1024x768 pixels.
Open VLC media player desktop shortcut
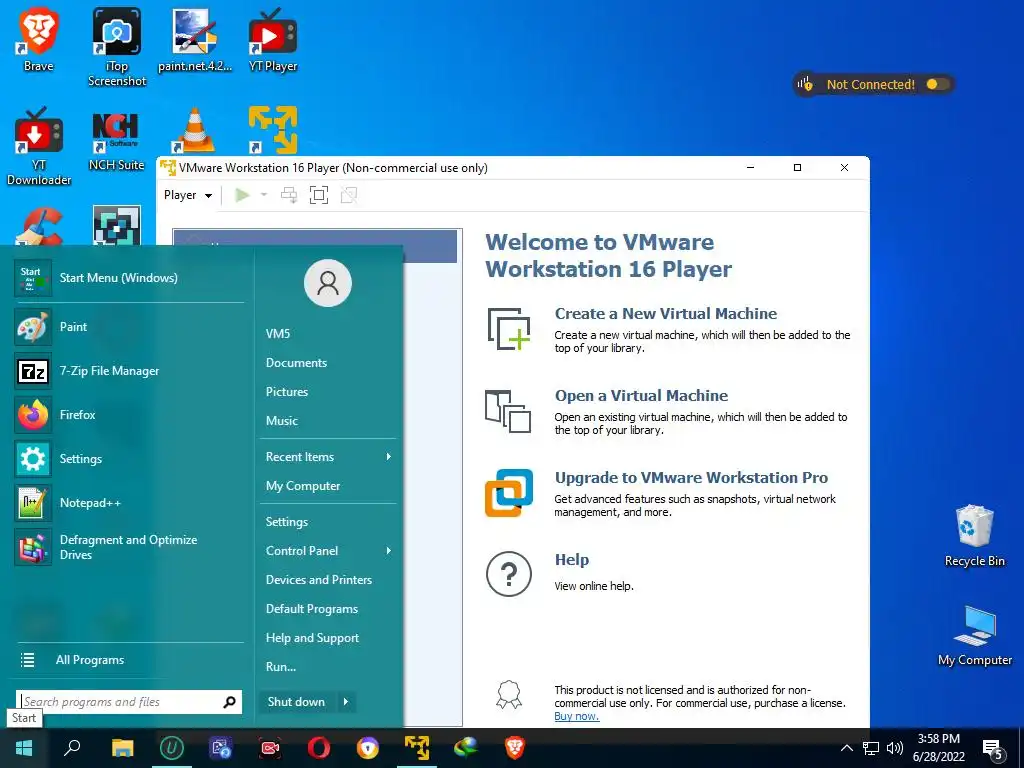click(x=195, y=129)
